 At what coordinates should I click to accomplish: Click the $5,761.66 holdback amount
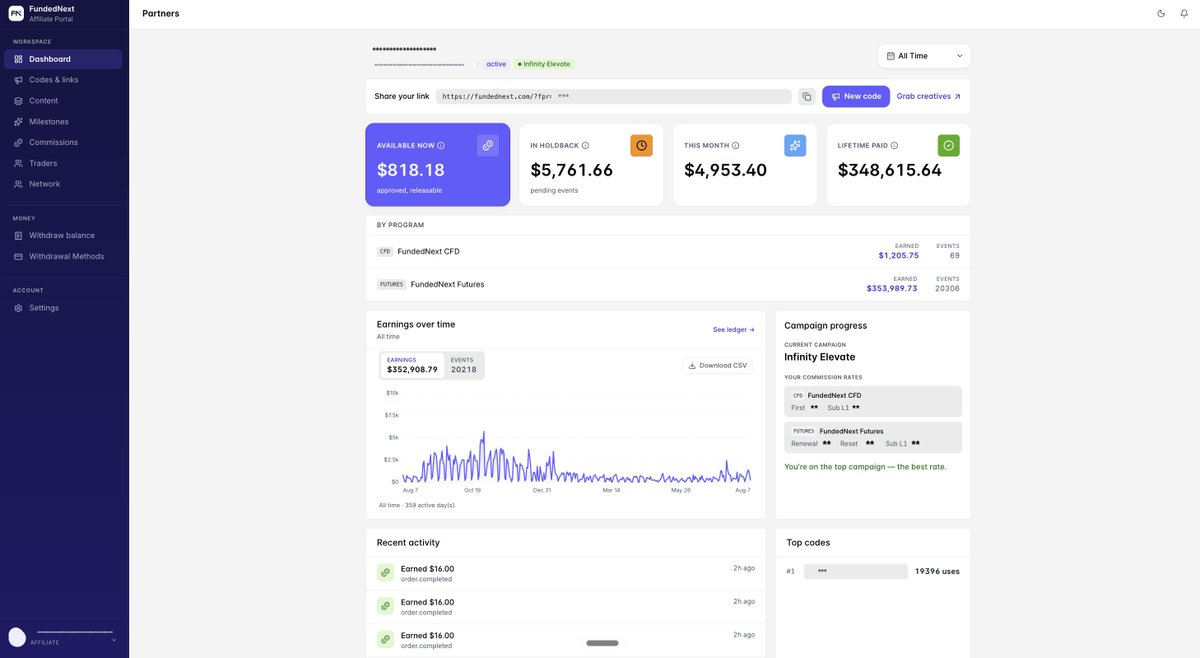(x=572, y=170)
